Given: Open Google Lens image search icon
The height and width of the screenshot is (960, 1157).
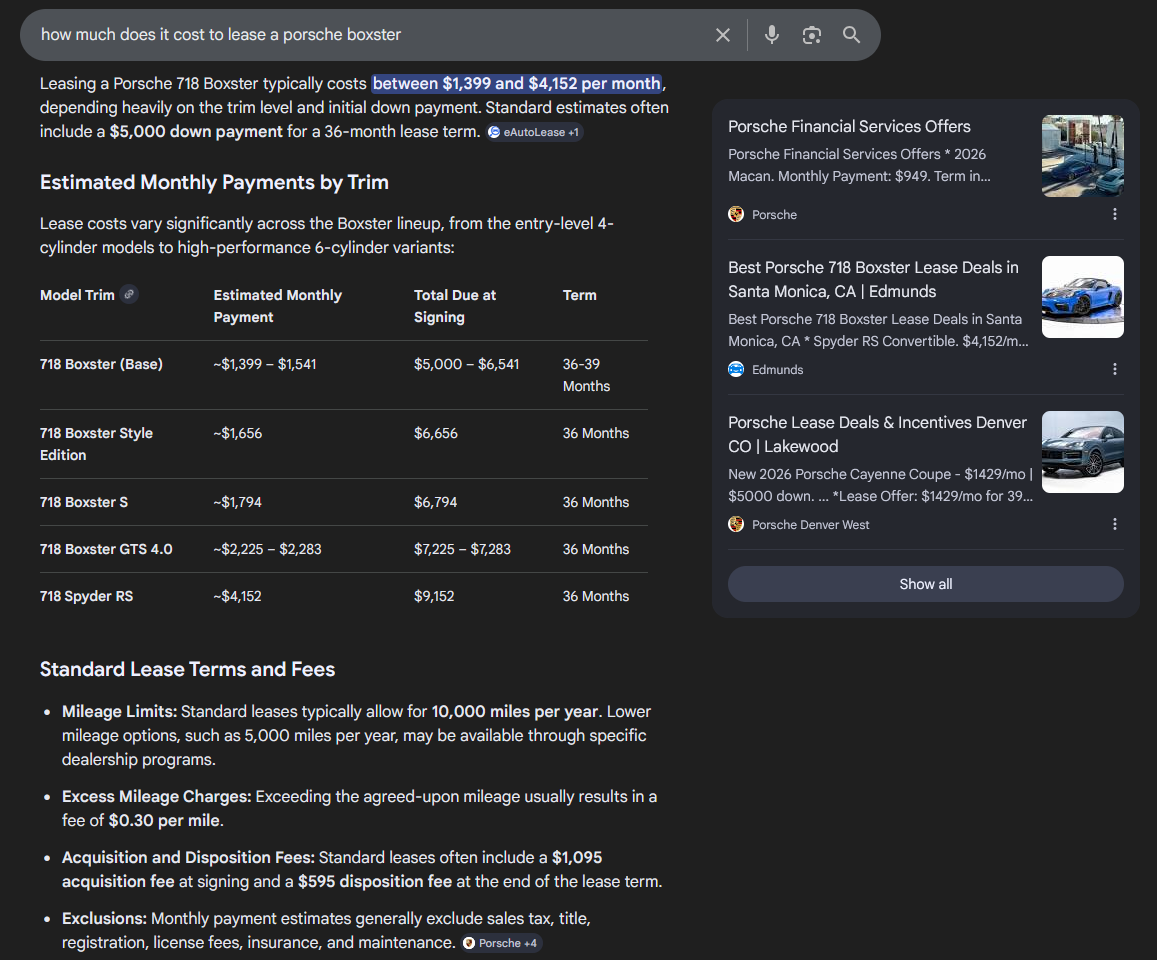Looking at the screenshot, I should pos(812,35).
